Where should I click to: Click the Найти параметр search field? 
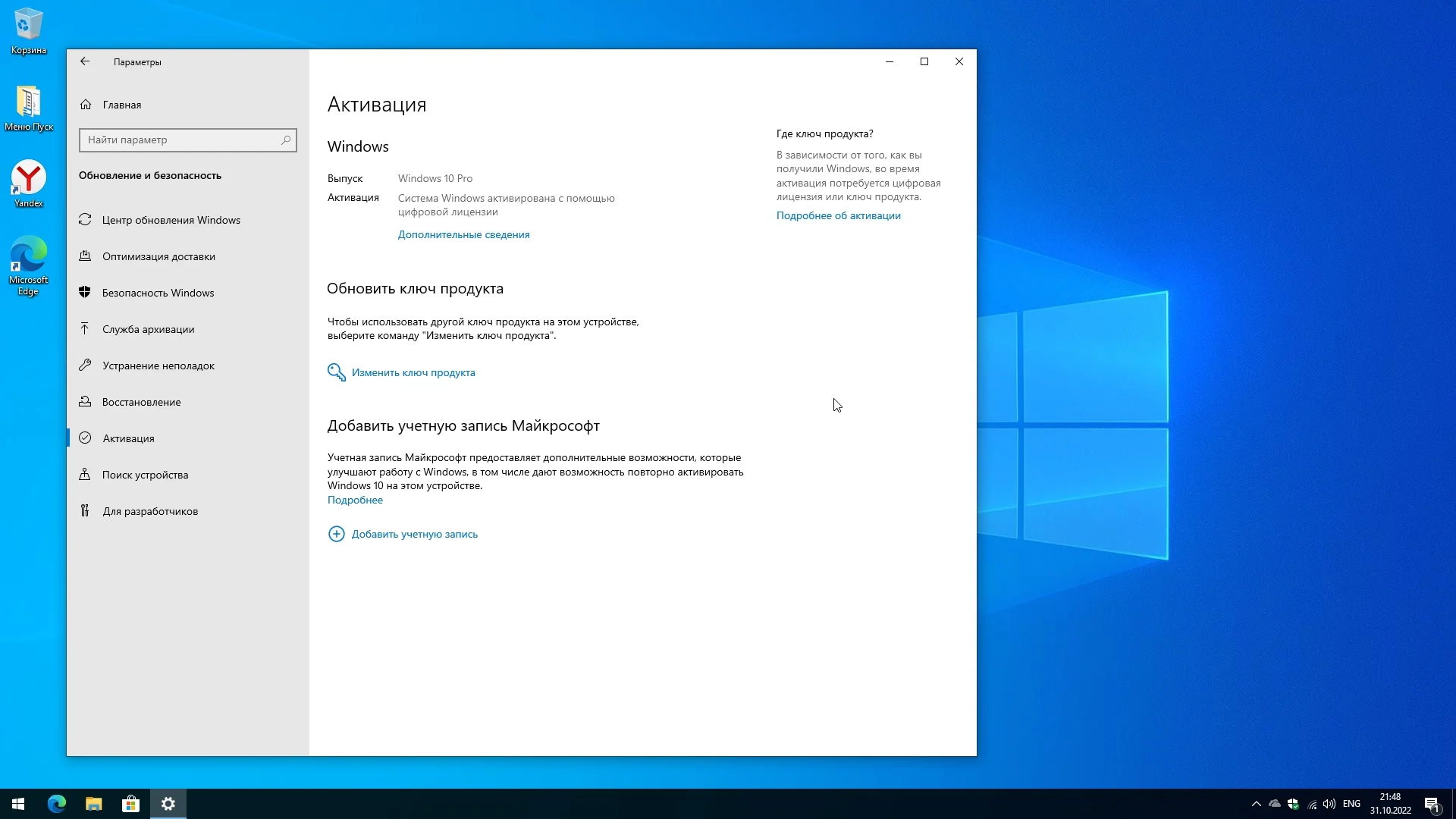182,140
